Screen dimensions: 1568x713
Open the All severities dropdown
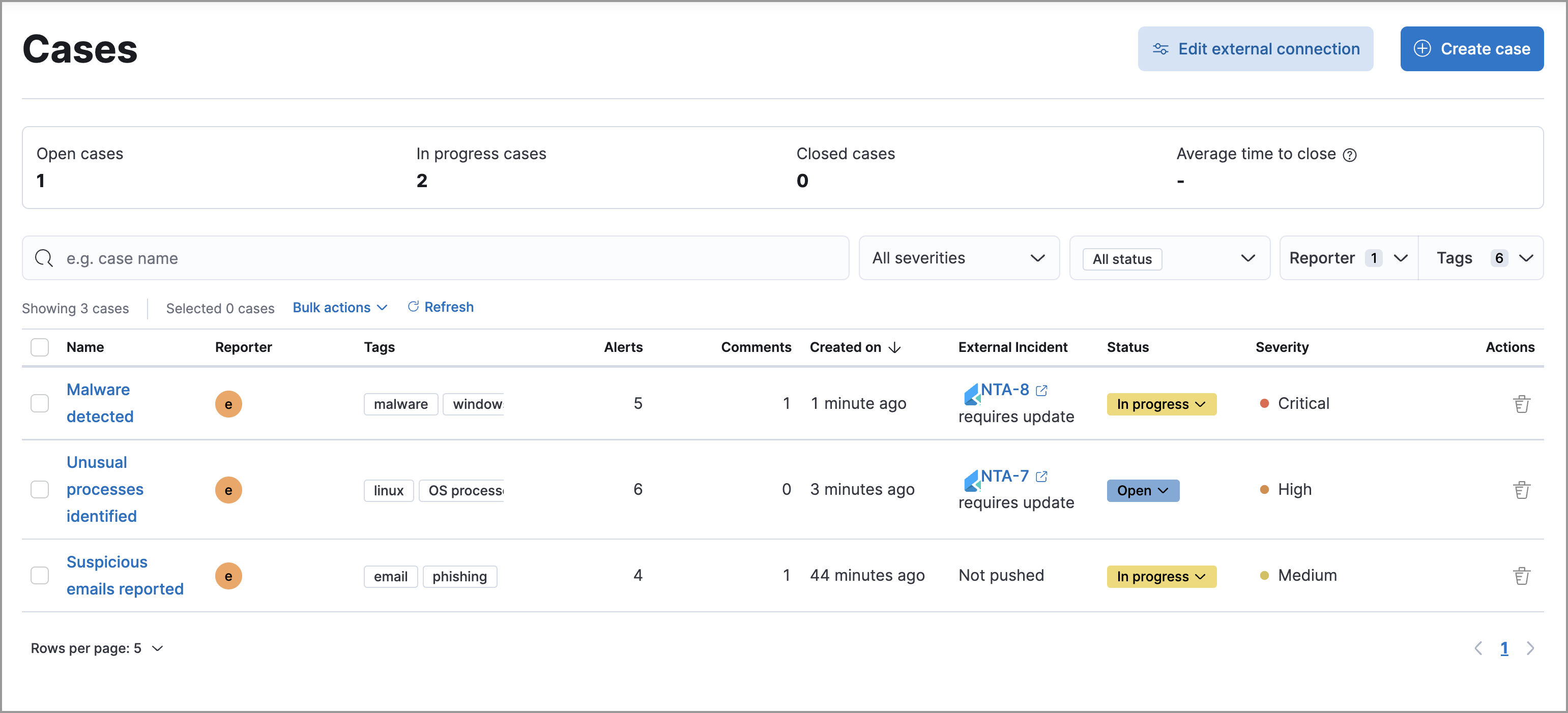point(959,258)
